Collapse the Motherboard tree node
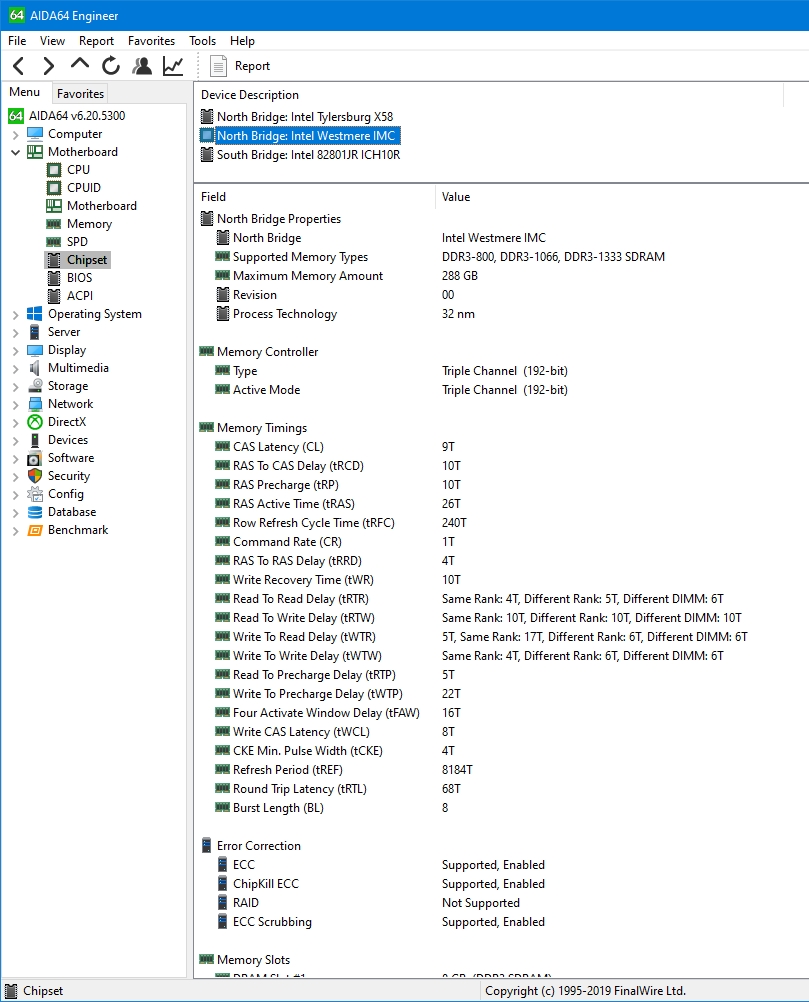Image resolution: width=809 pixels, height=1002 pixels. click(15, 153)
